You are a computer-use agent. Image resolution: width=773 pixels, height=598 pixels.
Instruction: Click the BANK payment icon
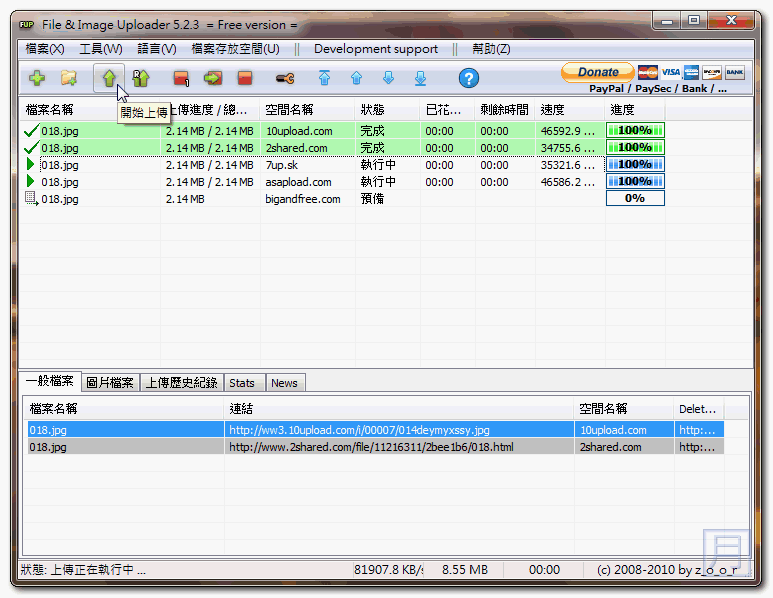pos(735,72)
